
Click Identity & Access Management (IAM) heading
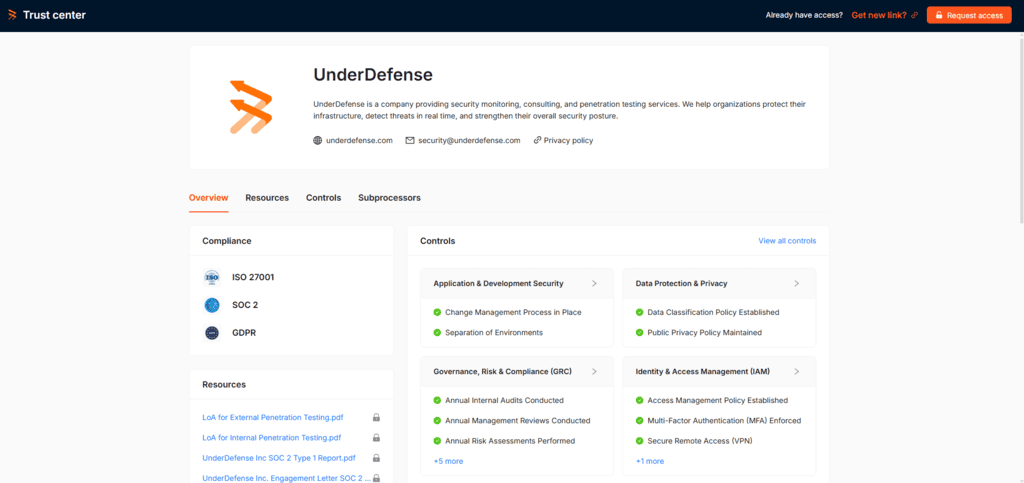[x=703, y=371]
